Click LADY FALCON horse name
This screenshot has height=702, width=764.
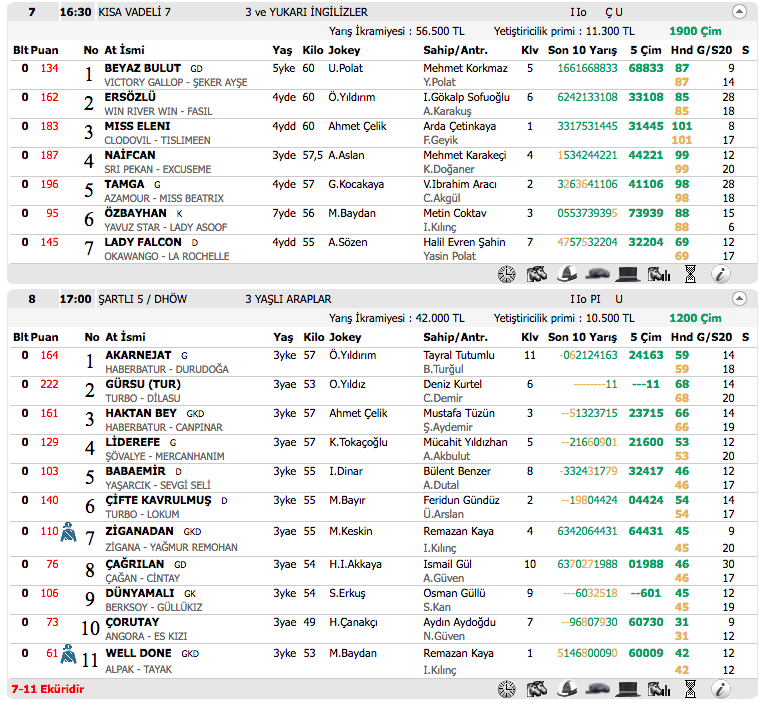click(x=143, y=242)
